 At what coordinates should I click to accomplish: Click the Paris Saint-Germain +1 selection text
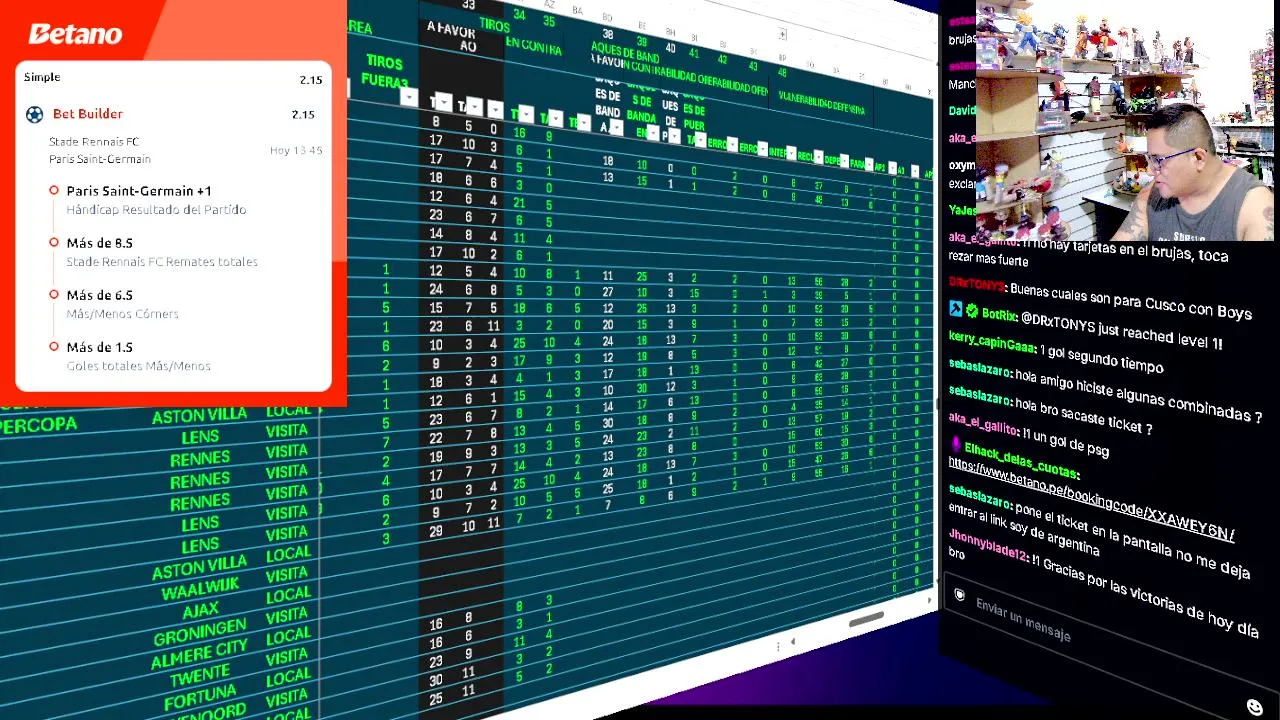(x=139, y=190)
